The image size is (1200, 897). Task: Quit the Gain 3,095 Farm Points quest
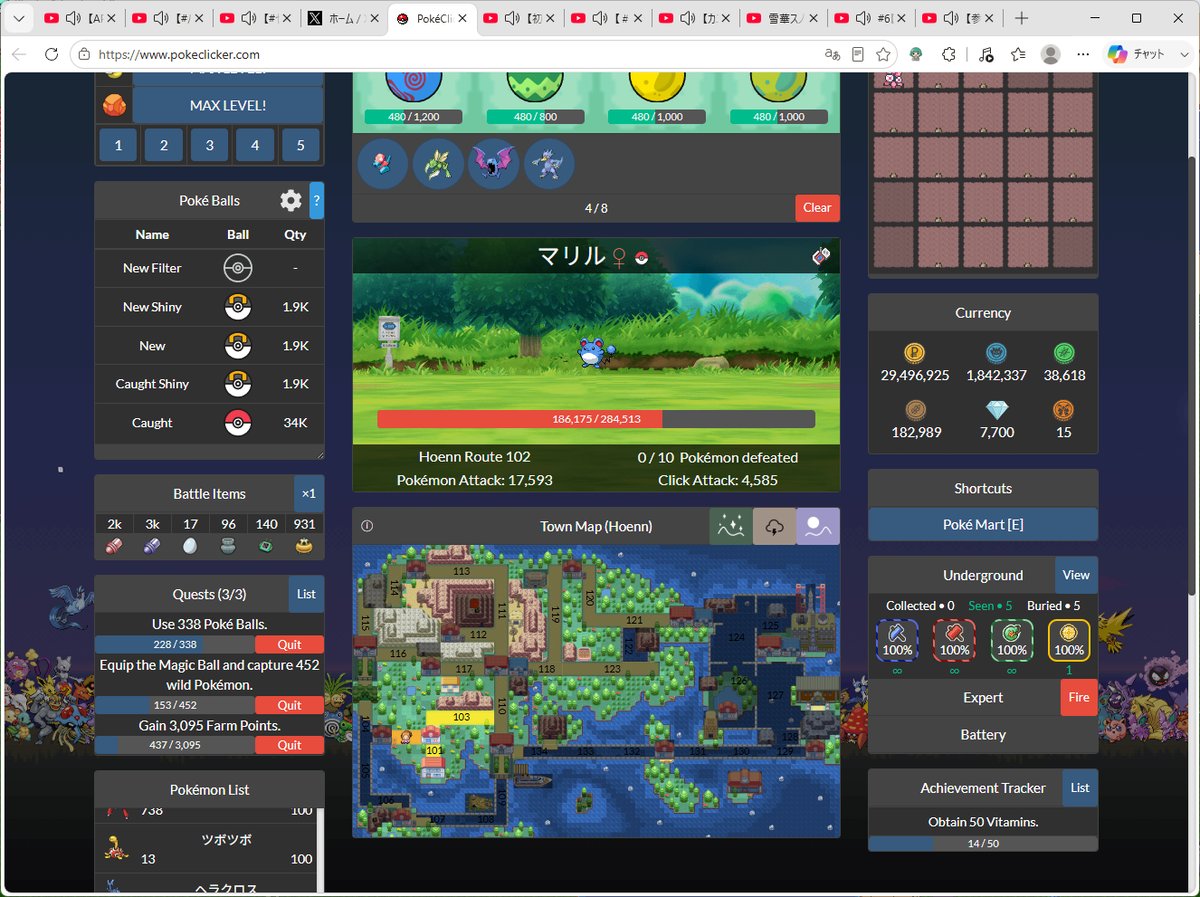pos(289,745)
